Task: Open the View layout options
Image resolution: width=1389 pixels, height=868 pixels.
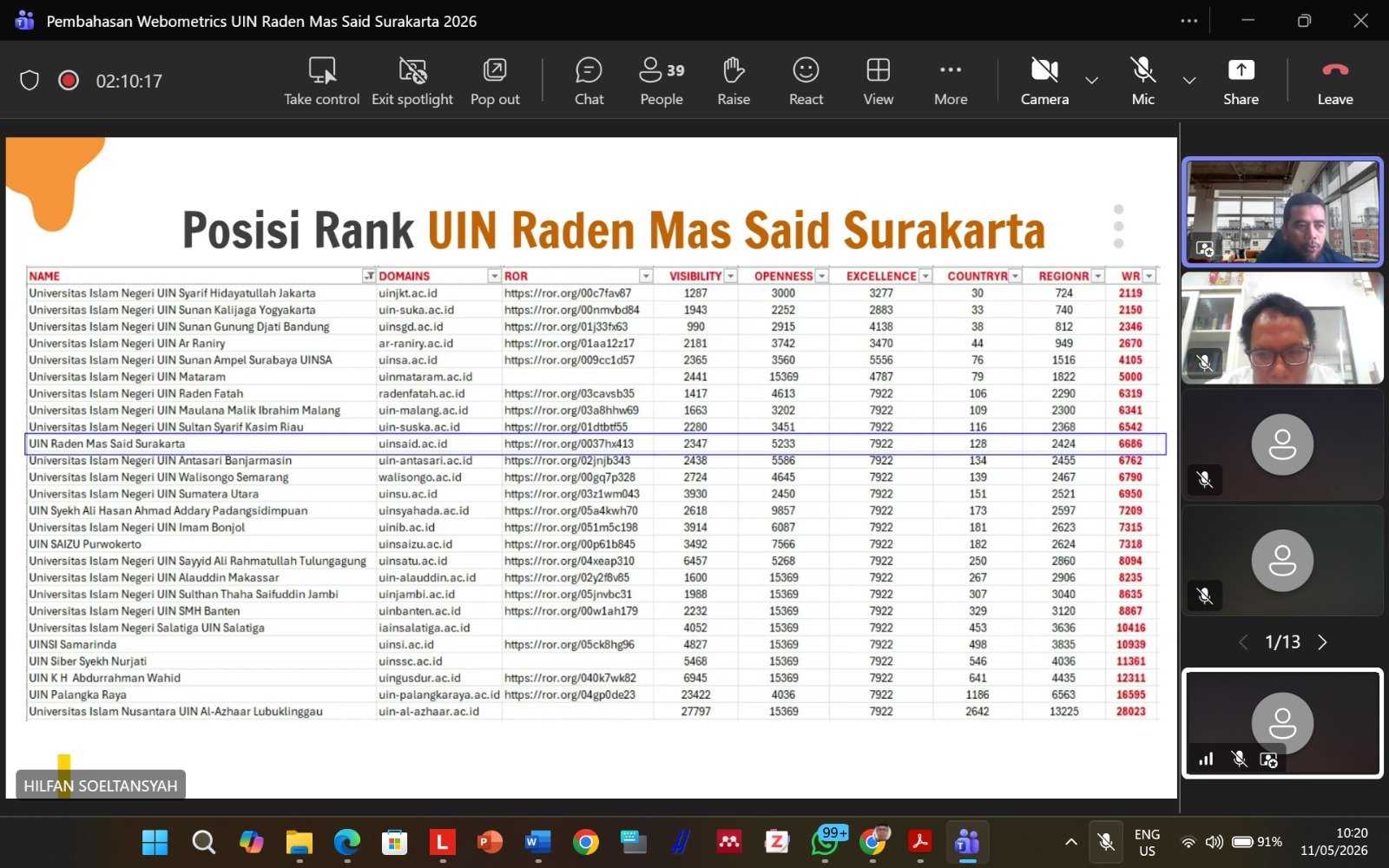Action: [878, 82]
